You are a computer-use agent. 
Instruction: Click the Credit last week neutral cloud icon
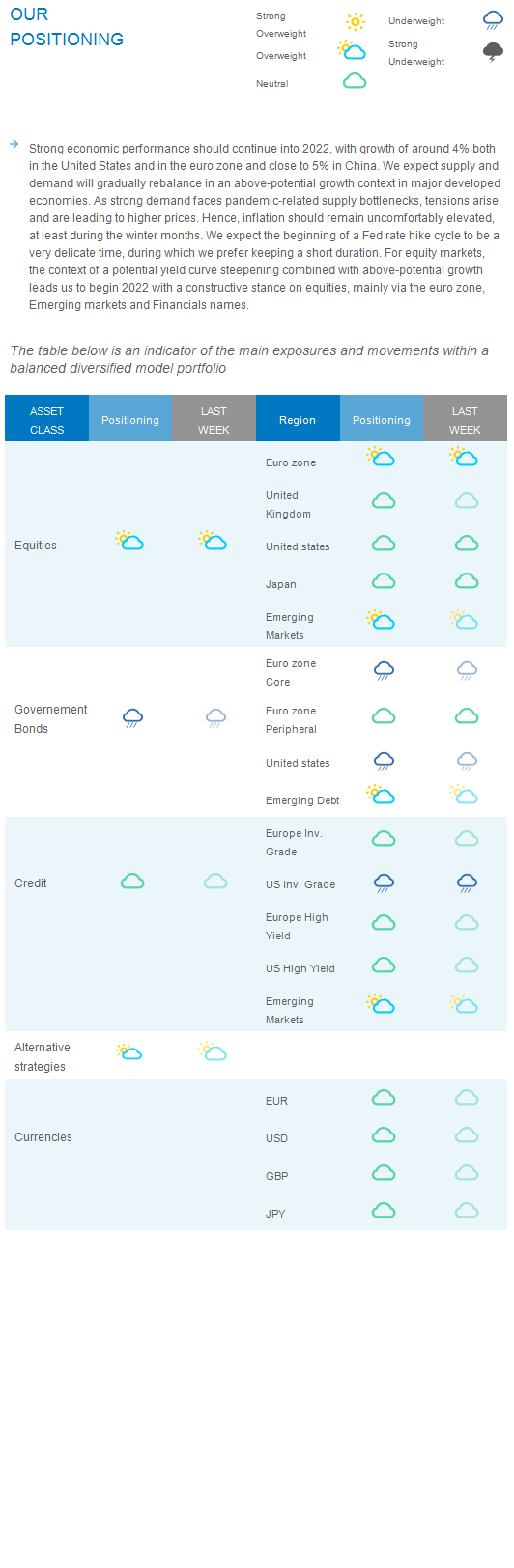(x=215, y=881)
